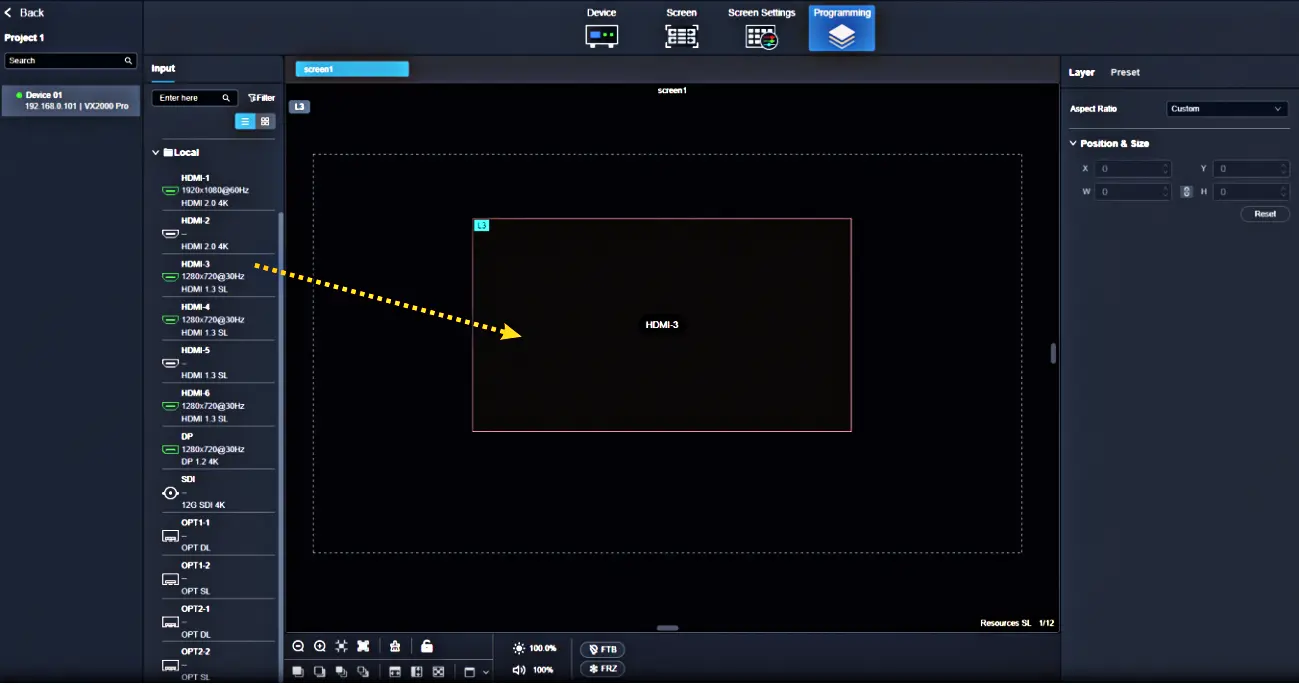Click the zoom in magnifier icon
The width and height of the screenshot is (1299, 685).
point(320,647)
